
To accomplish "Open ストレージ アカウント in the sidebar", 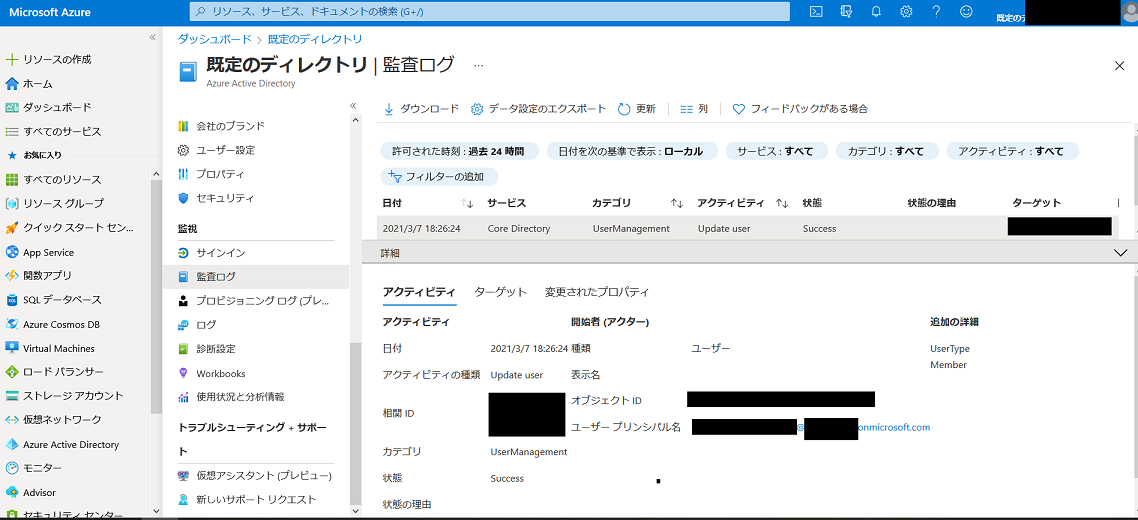I will point(64,396).
